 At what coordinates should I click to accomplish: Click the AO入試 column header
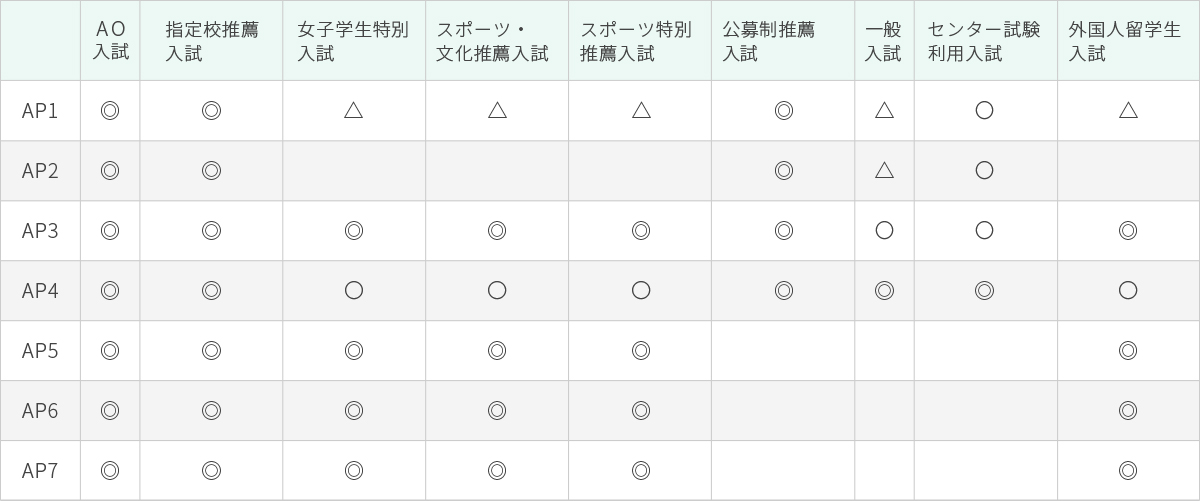pos(110,41)
